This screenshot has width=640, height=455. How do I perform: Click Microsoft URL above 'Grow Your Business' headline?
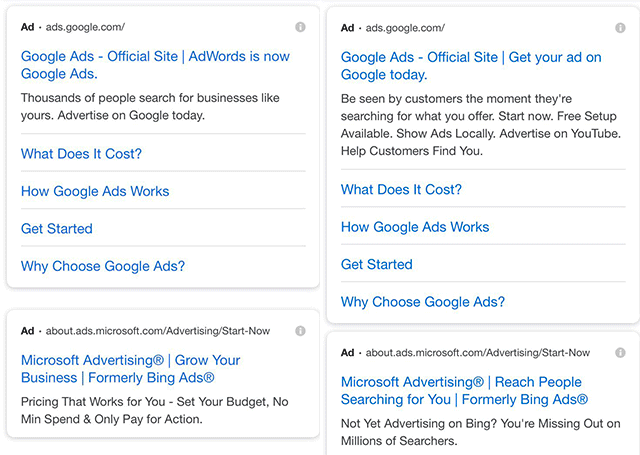[158, 329]
